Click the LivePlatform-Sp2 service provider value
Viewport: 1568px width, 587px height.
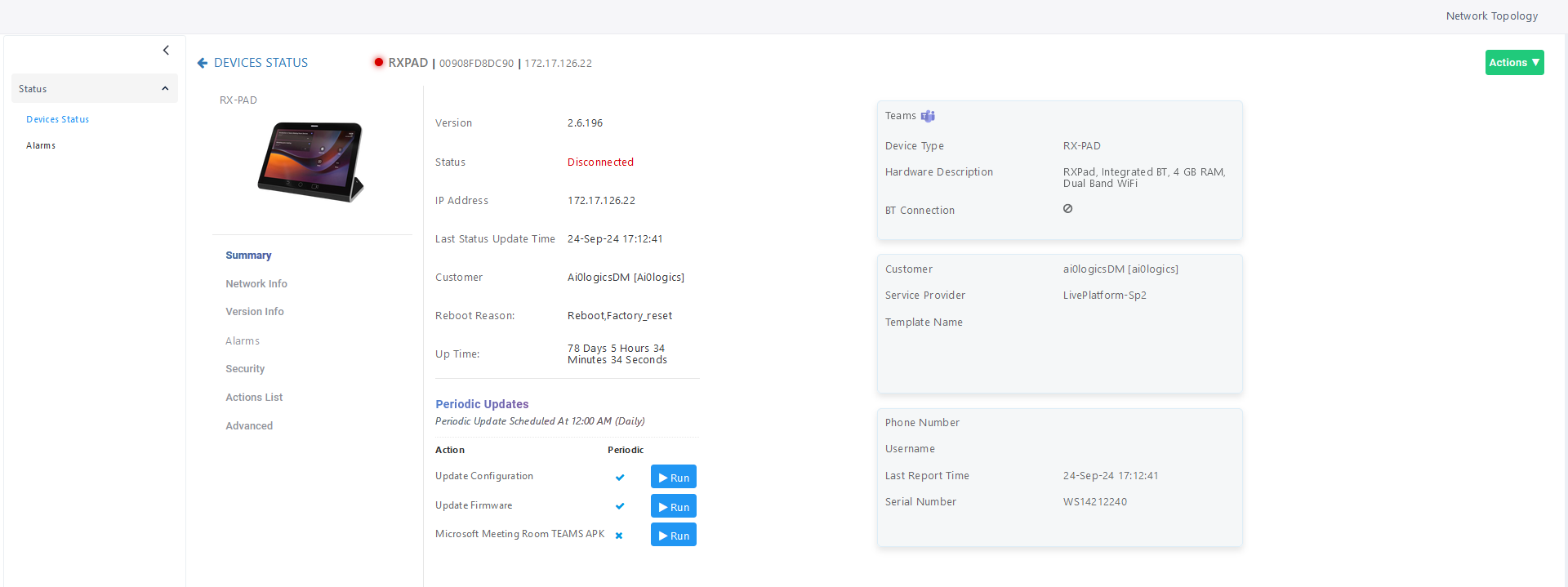pos(1104,296)
